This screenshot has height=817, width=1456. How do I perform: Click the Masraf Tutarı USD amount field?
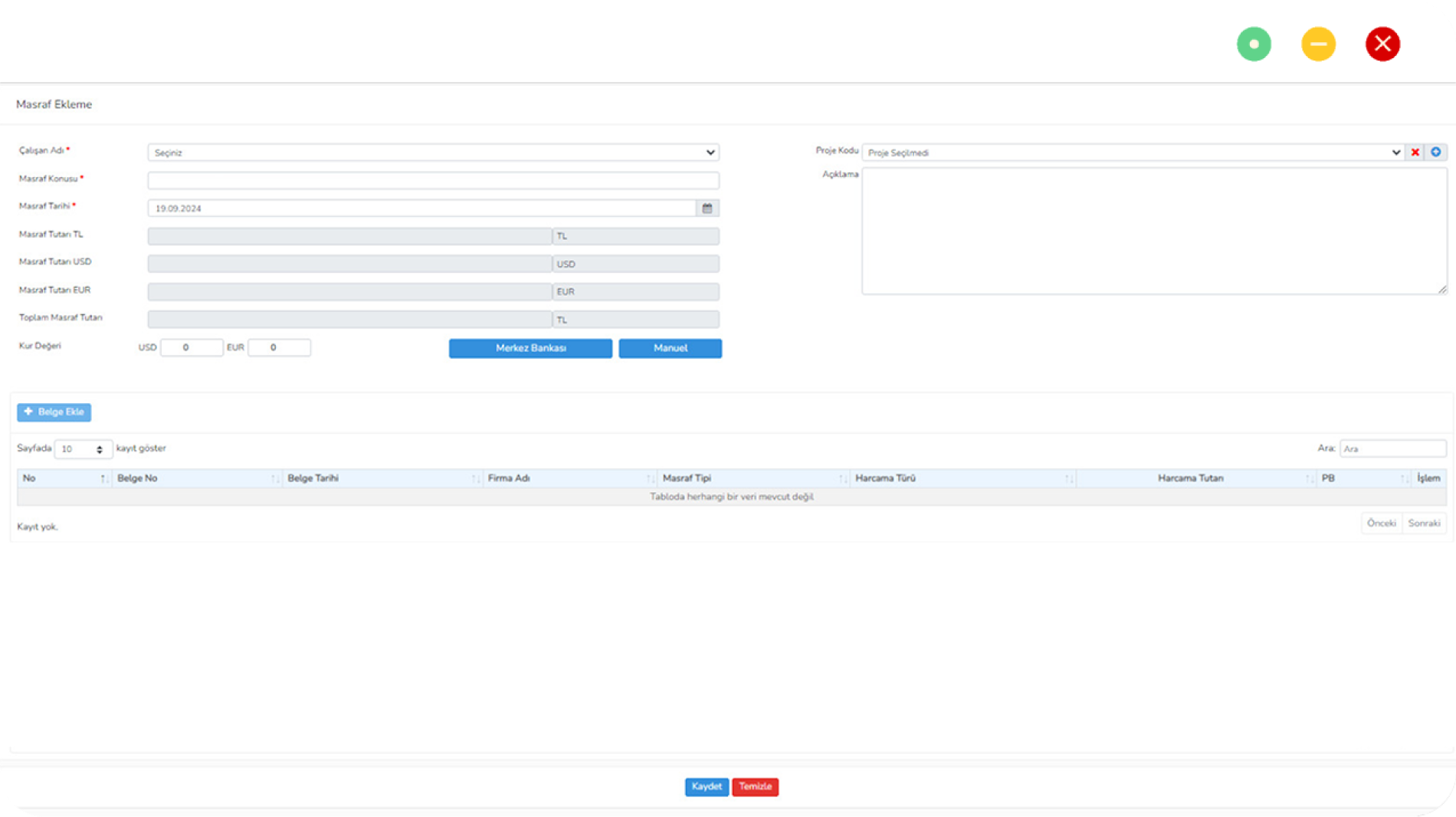(x=349, y=264)
